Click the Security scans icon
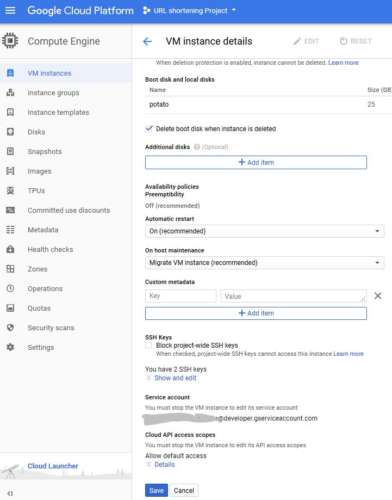Viewport: 392px width, 500px height. click(x=10, y=328)
